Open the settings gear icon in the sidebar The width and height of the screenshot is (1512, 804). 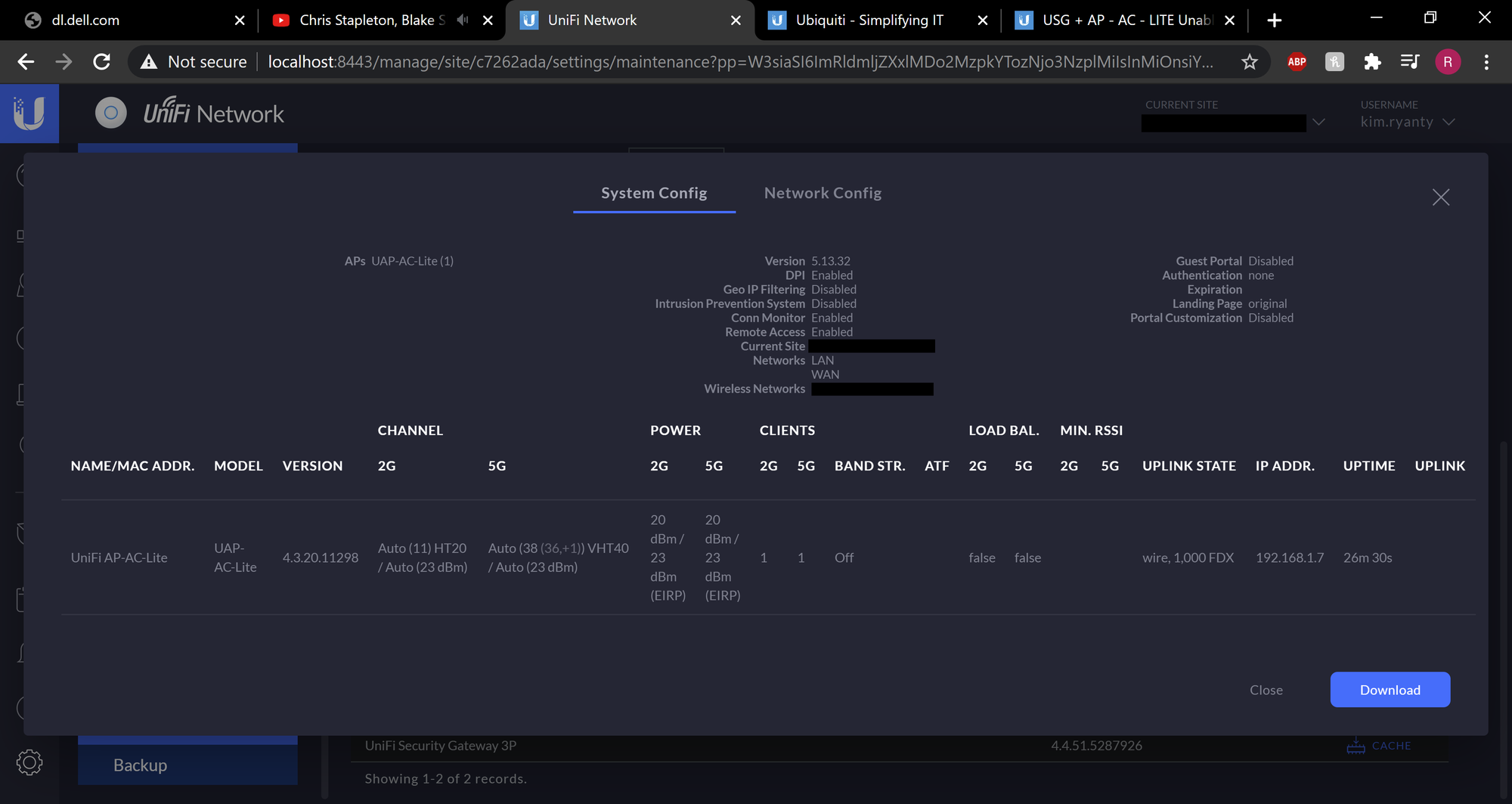[x=29, y=762]
